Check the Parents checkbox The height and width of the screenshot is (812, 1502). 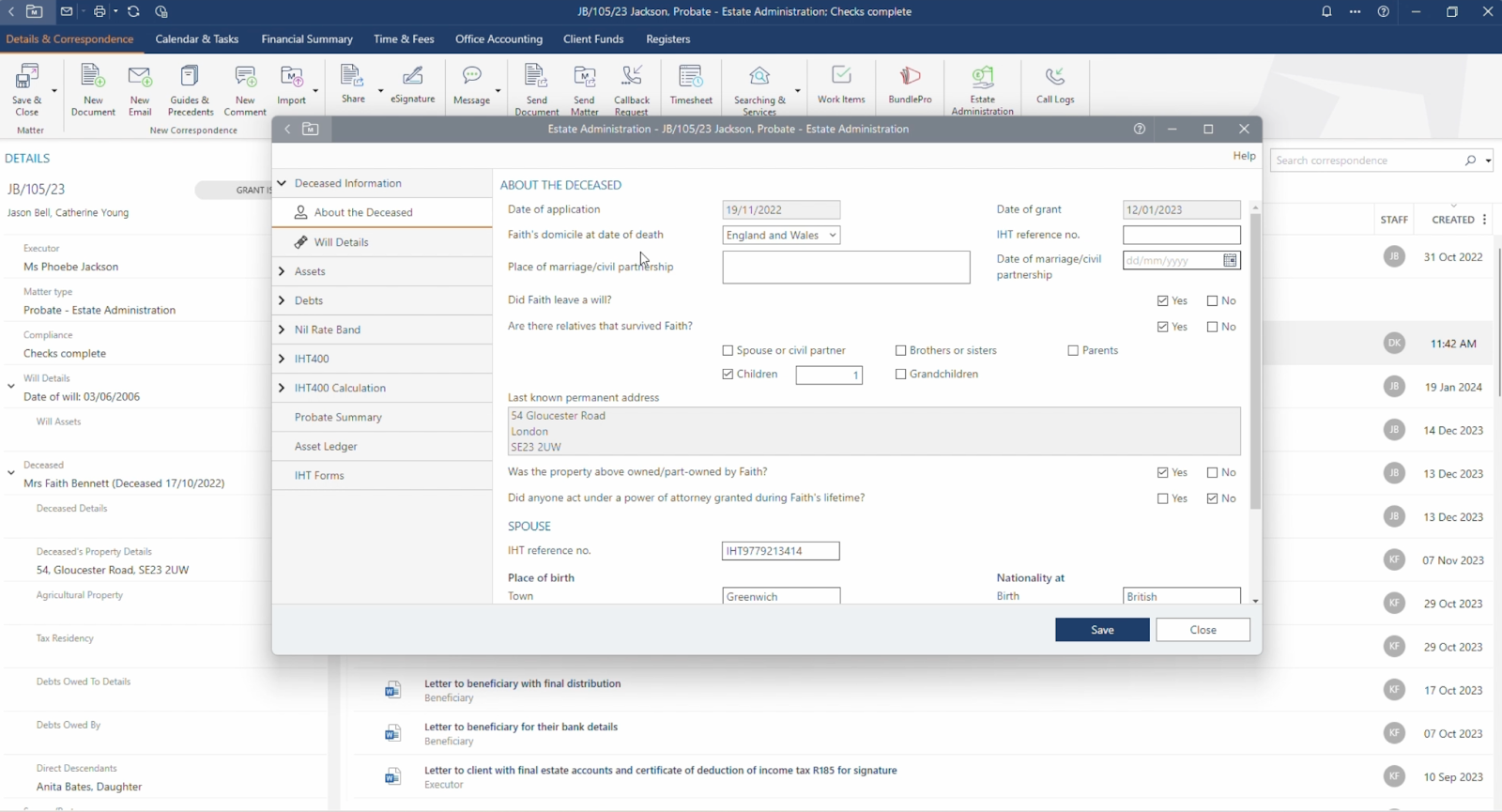click(1073, 350)
